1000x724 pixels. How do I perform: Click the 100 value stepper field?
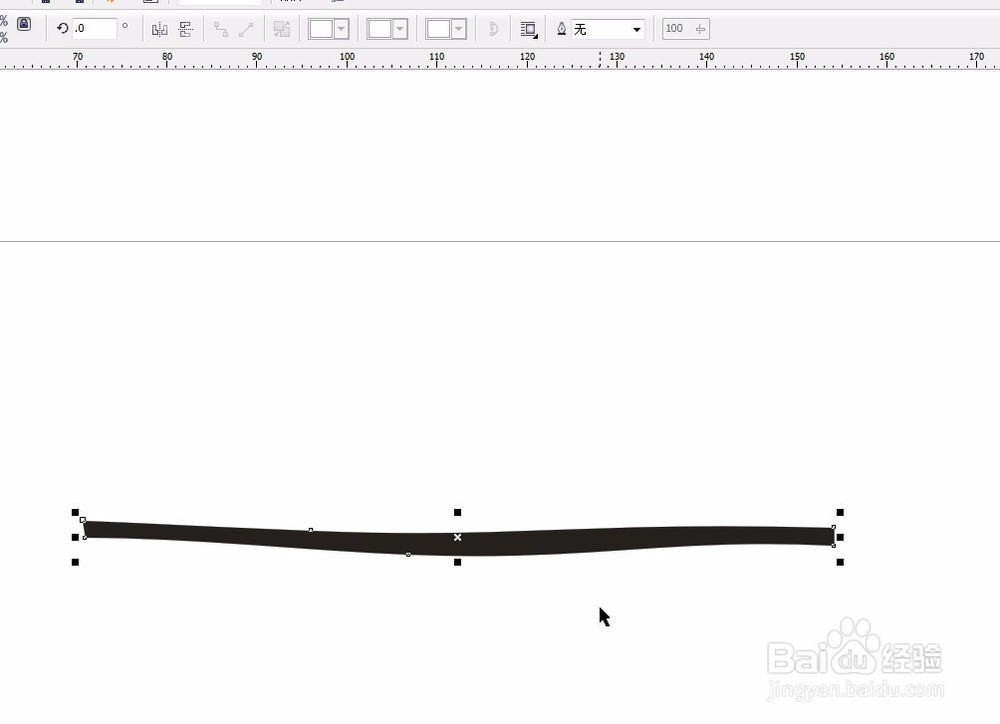point(686,29)
